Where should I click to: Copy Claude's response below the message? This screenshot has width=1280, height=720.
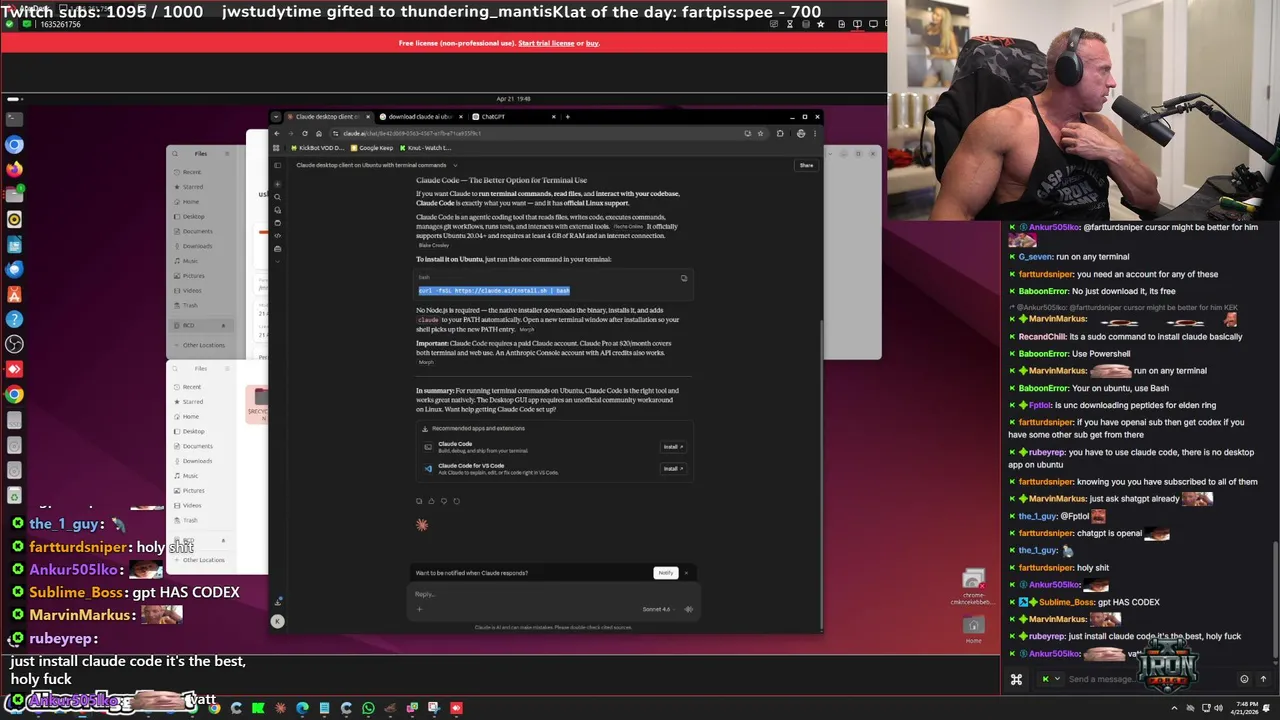tap(419, 501)
